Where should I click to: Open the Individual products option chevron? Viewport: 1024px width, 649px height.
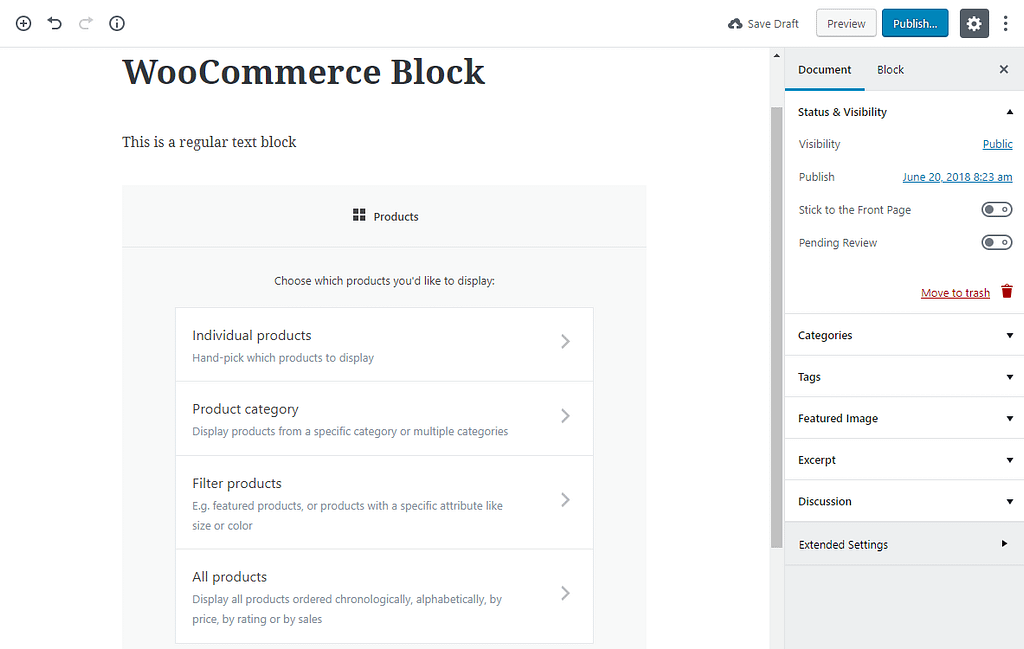tap(566, 341)
